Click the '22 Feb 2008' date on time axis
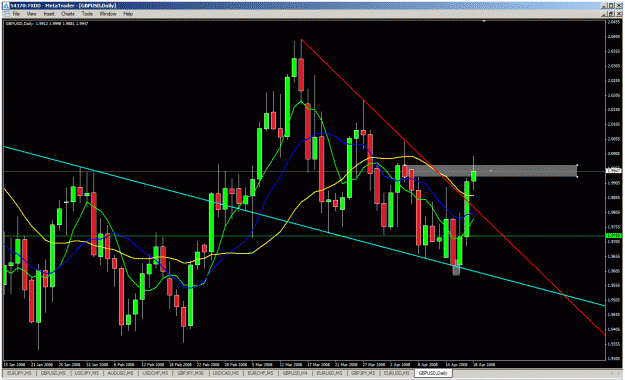This screenshot has height=380, width=625. pyautogui.click(x=208, y=364)
